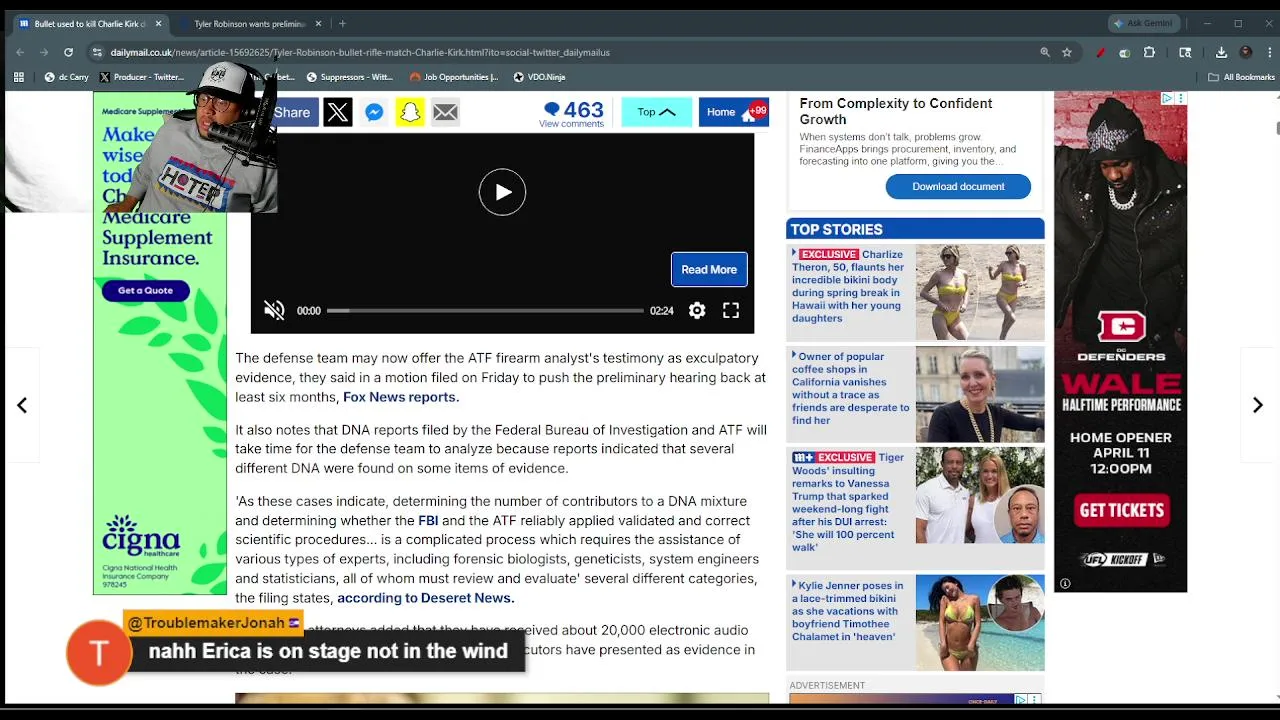Open video settings gear icon

click(x=697, y=311)
